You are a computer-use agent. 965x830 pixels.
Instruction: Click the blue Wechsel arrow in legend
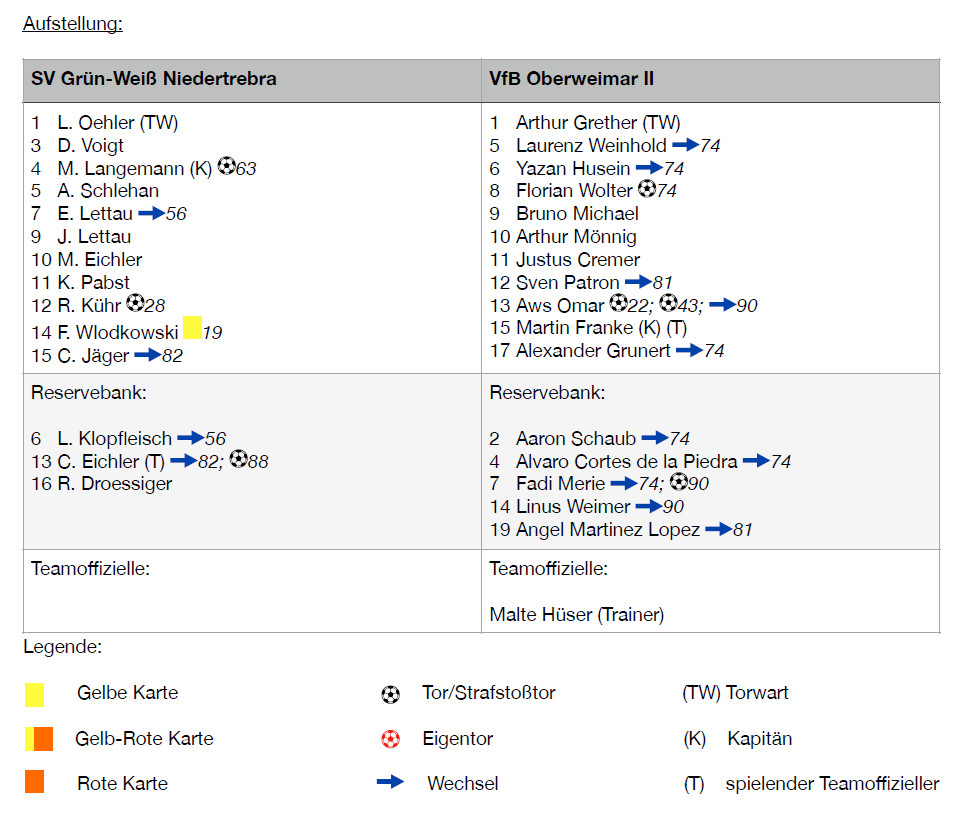click(x=390, y=782)
